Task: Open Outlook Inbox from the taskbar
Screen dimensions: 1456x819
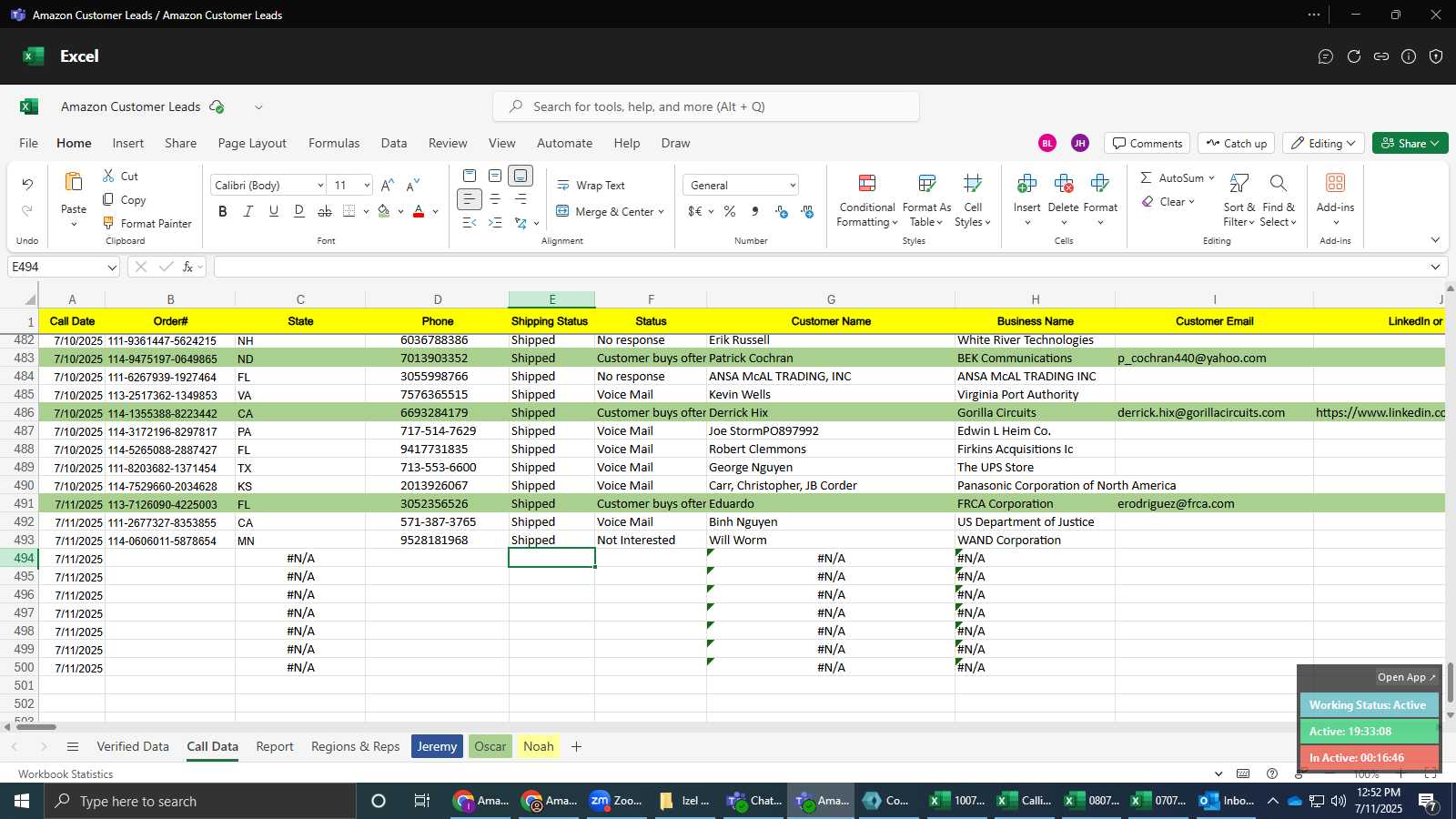Action: point(1227,801)
